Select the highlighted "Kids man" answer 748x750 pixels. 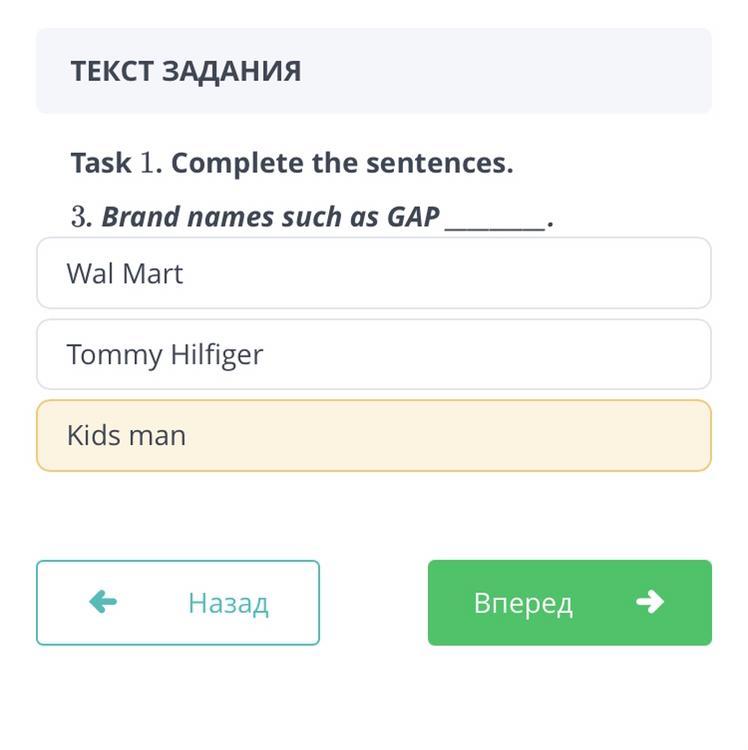coord(373,435)
